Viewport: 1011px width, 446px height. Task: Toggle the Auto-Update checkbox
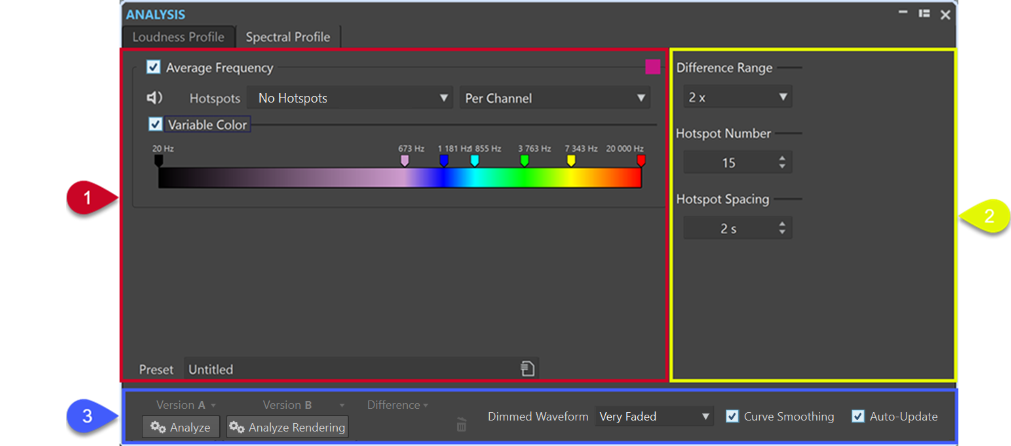click(x=858, y=416)
